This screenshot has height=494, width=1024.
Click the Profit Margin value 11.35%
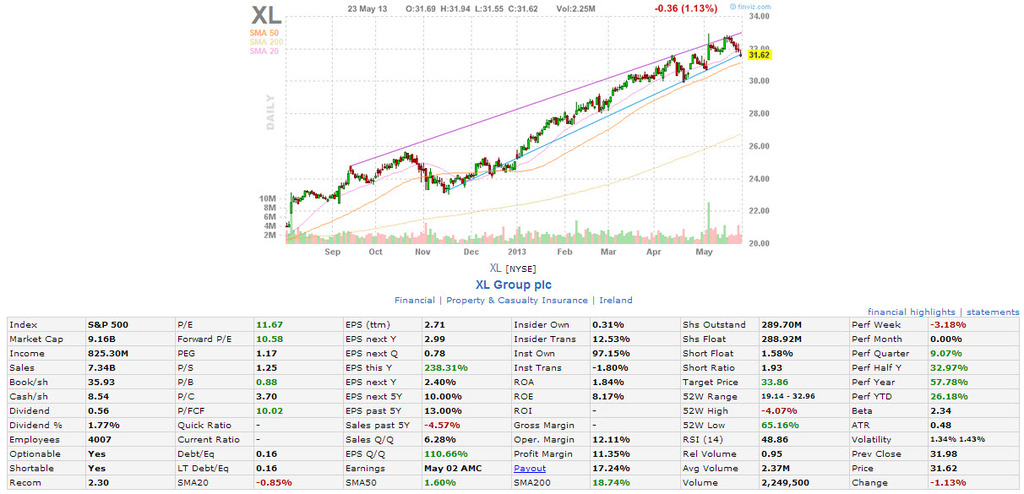[x=611, y=454]
